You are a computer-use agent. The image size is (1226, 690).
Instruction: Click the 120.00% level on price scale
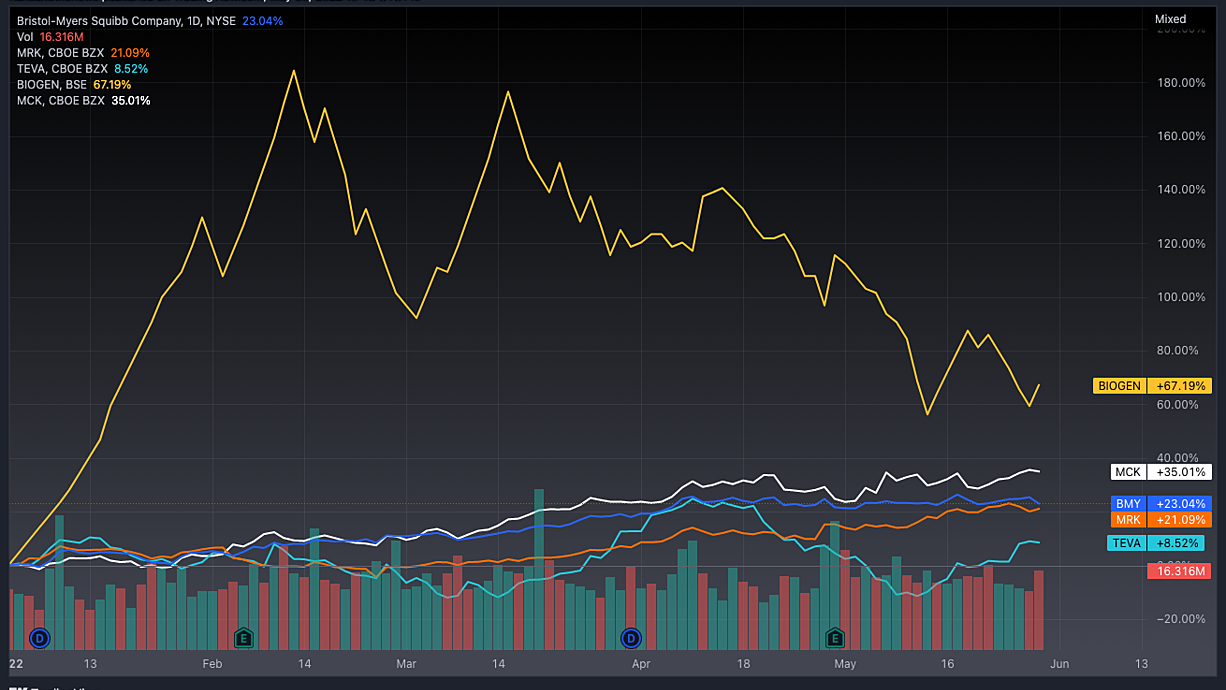1180,243
